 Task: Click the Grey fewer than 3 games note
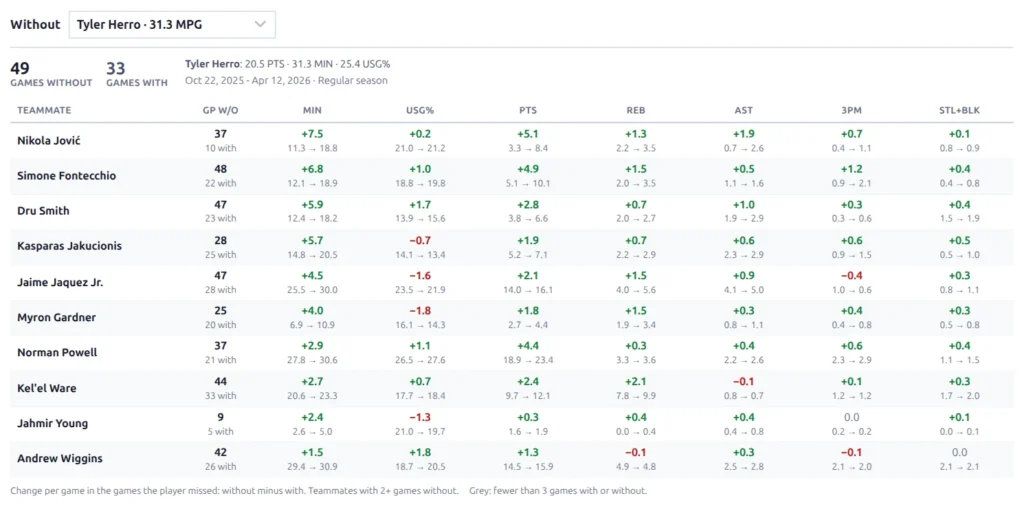click(x=558, y=491)
